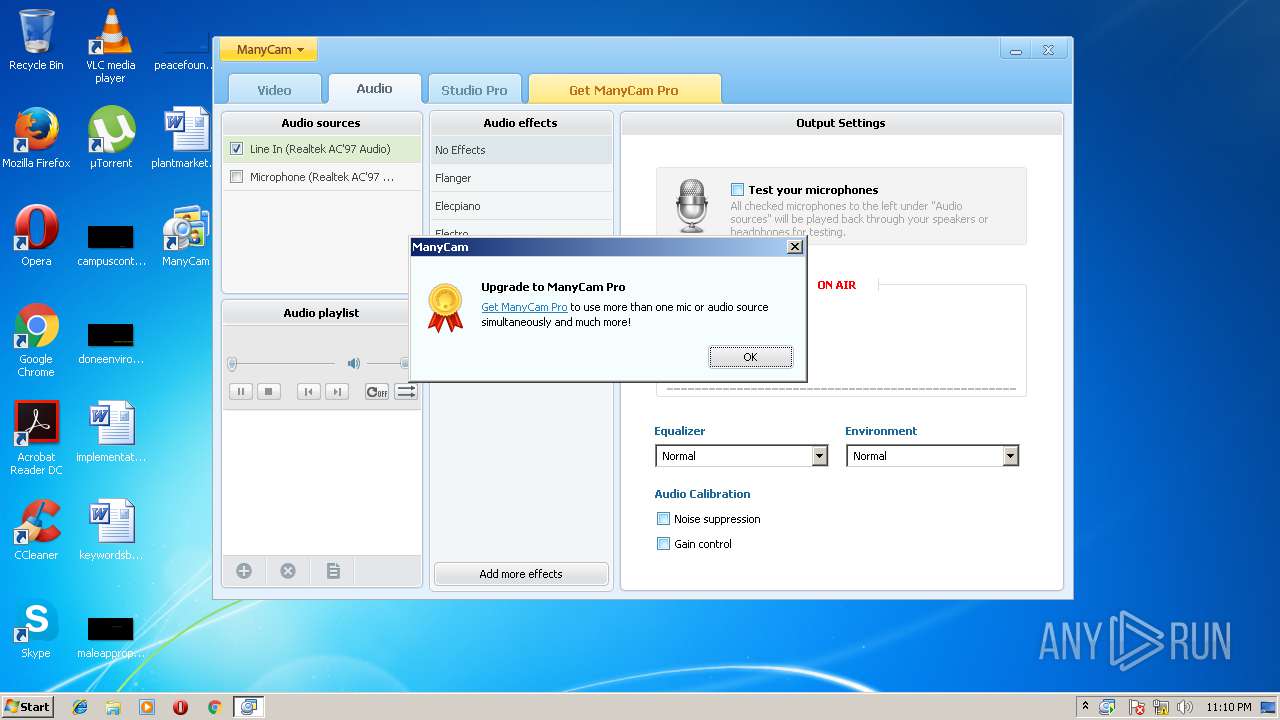Expand the Equalizer dropdown
The height and width of the screenshot is (720, 1280).
(820, 456)
